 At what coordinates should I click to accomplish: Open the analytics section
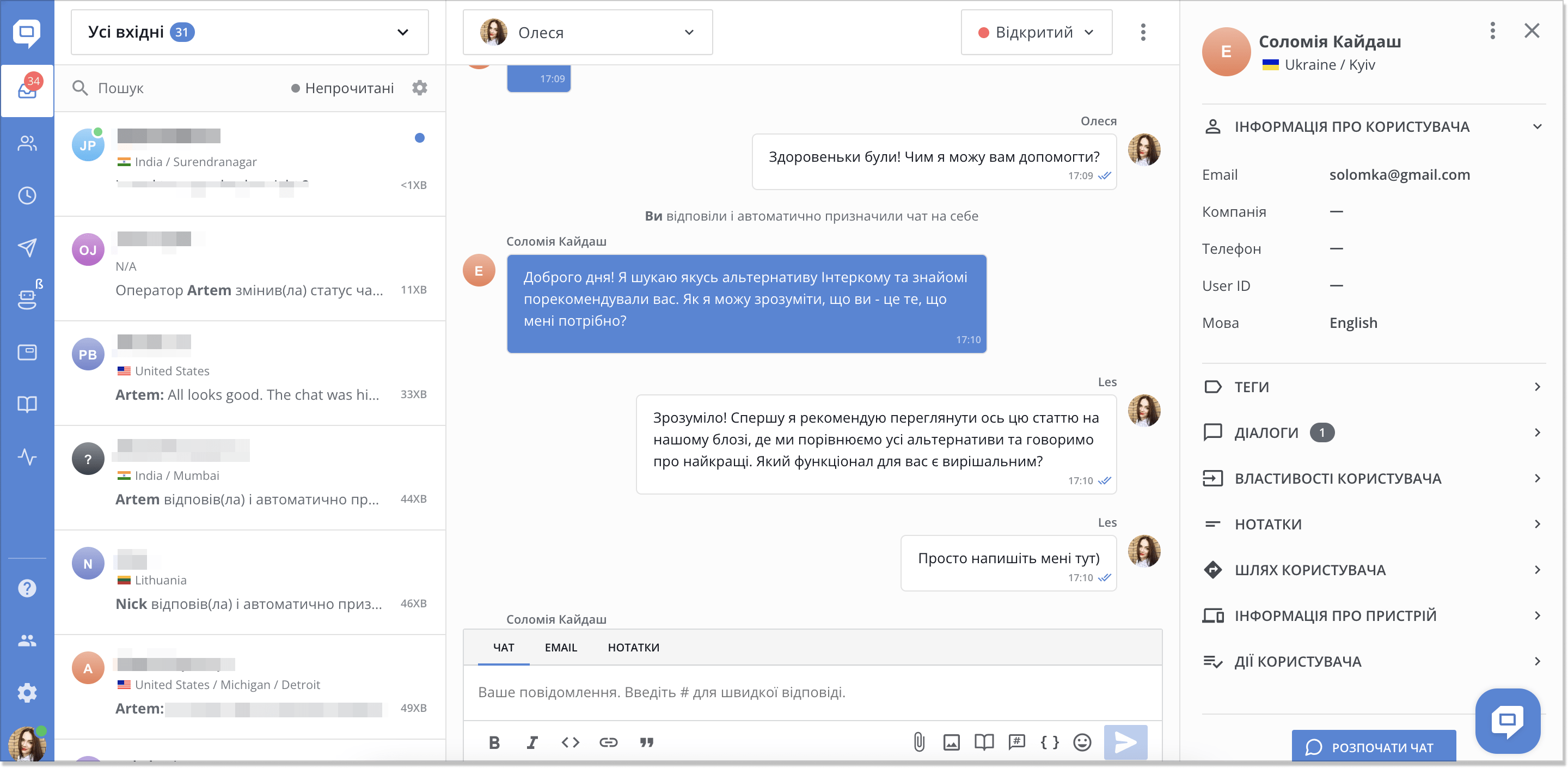(27, 458)
